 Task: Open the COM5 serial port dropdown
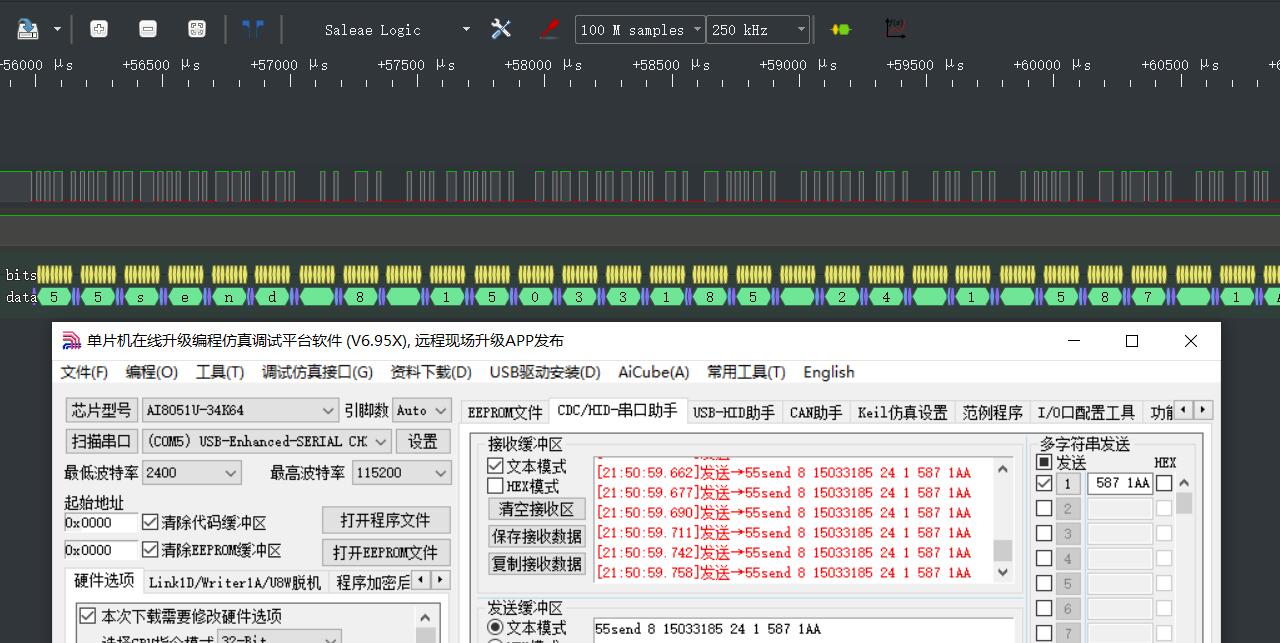point(268,441)
